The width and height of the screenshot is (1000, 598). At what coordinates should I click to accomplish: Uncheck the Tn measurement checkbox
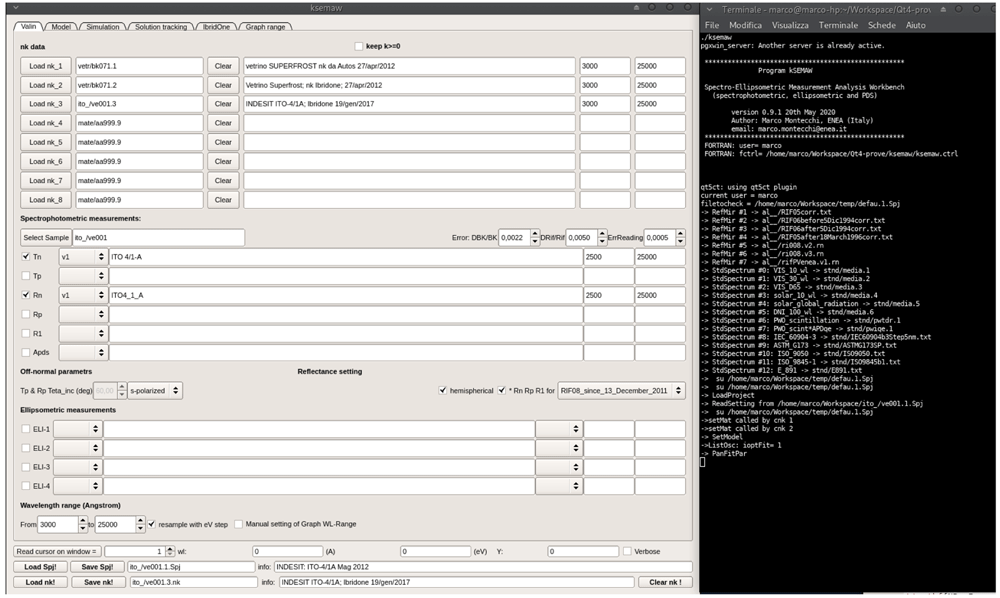(26, 257)
